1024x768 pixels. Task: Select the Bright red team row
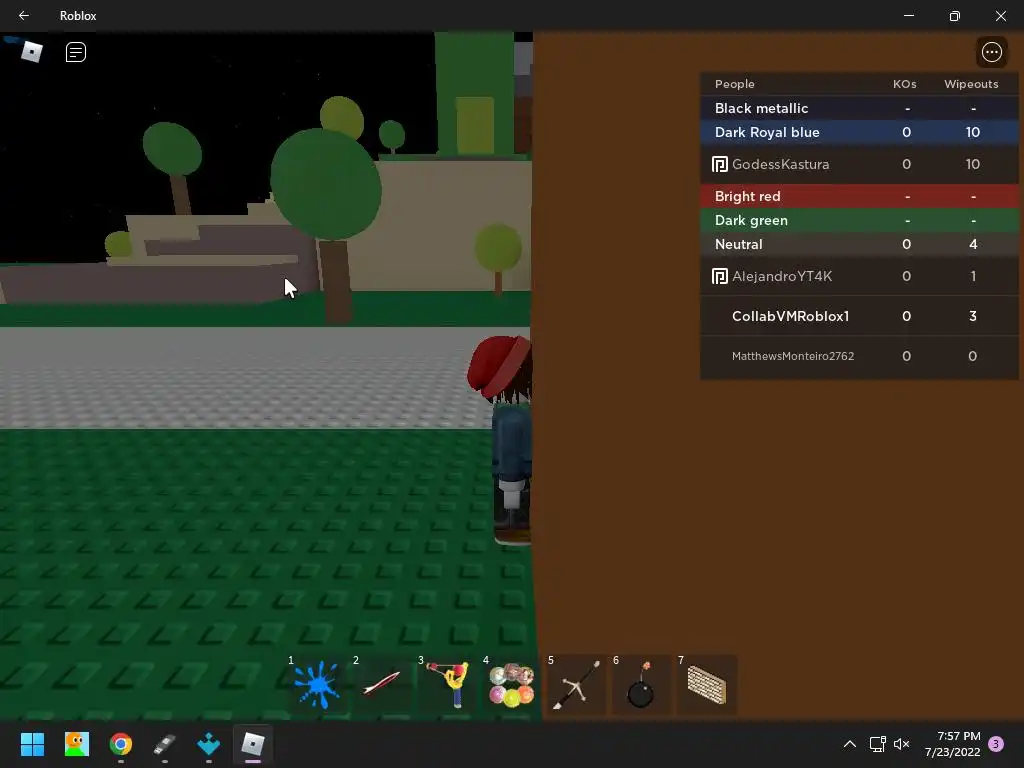pyautogui.click(x=859, y=196)
